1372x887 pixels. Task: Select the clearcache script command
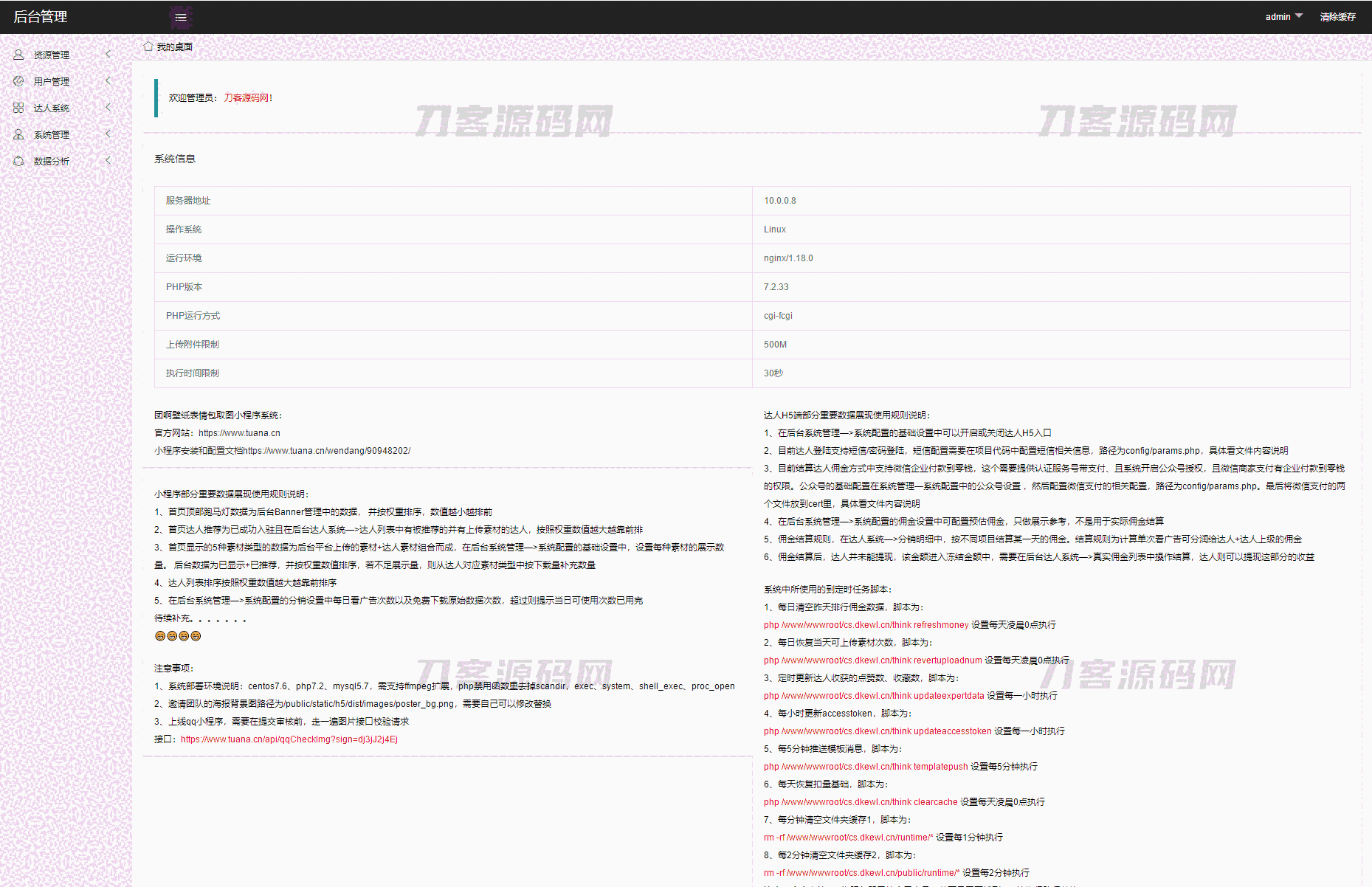[861, 802]
